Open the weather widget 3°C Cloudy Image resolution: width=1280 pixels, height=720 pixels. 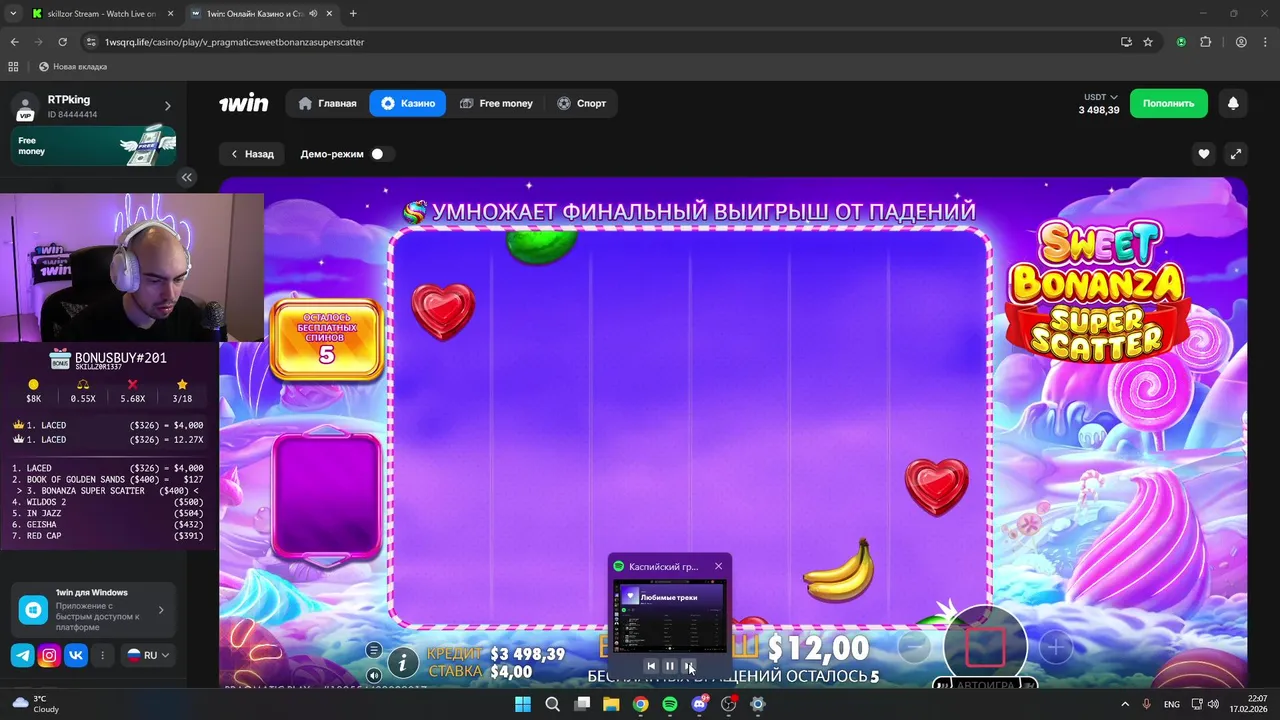coord(34,704)
